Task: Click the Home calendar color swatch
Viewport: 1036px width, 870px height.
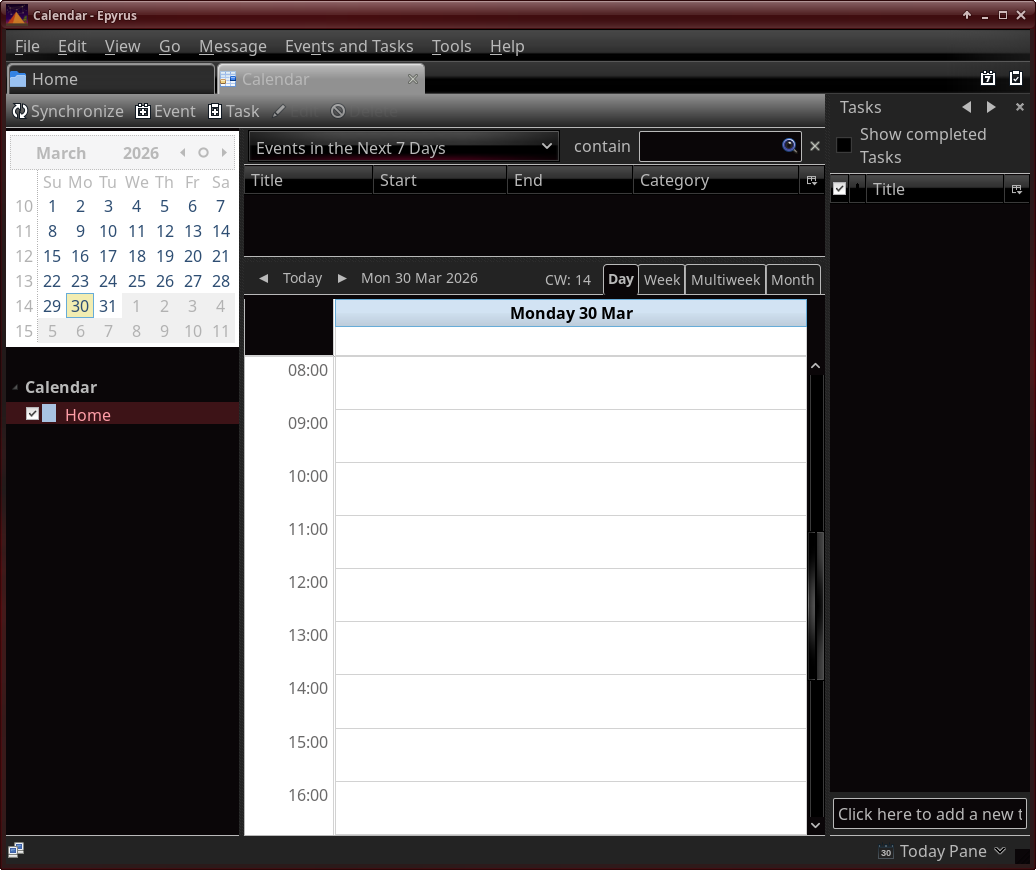Action: [x=49, y=413]
